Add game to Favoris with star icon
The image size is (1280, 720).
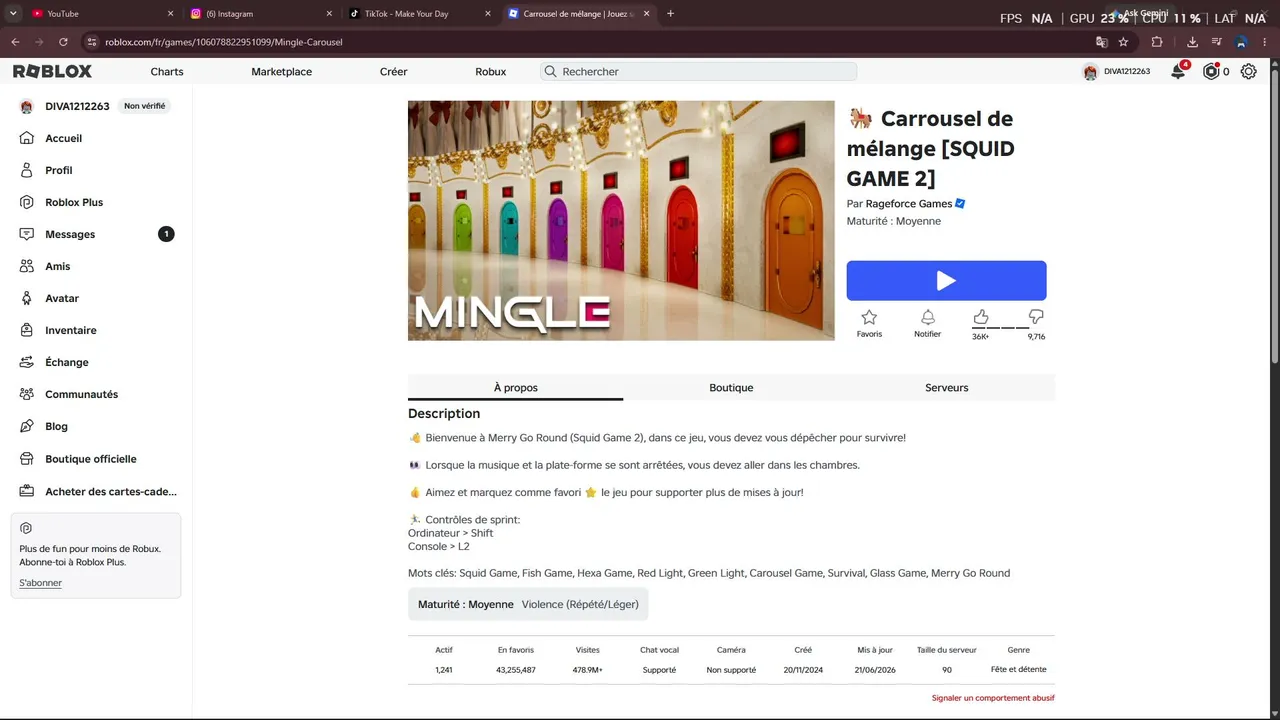[869, 317]
